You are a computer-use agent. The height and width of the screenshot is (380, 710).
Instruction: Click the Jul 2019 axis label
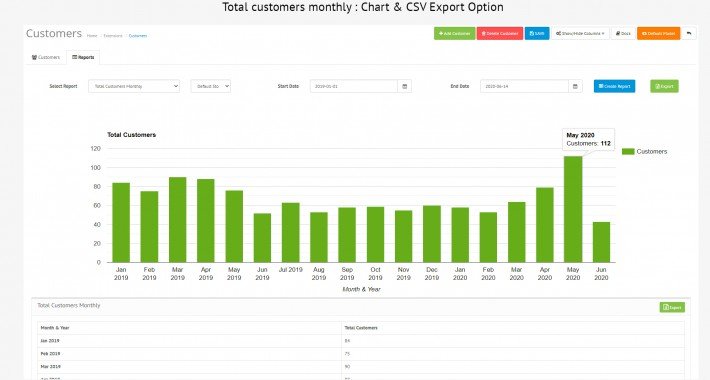pos(290,269)
